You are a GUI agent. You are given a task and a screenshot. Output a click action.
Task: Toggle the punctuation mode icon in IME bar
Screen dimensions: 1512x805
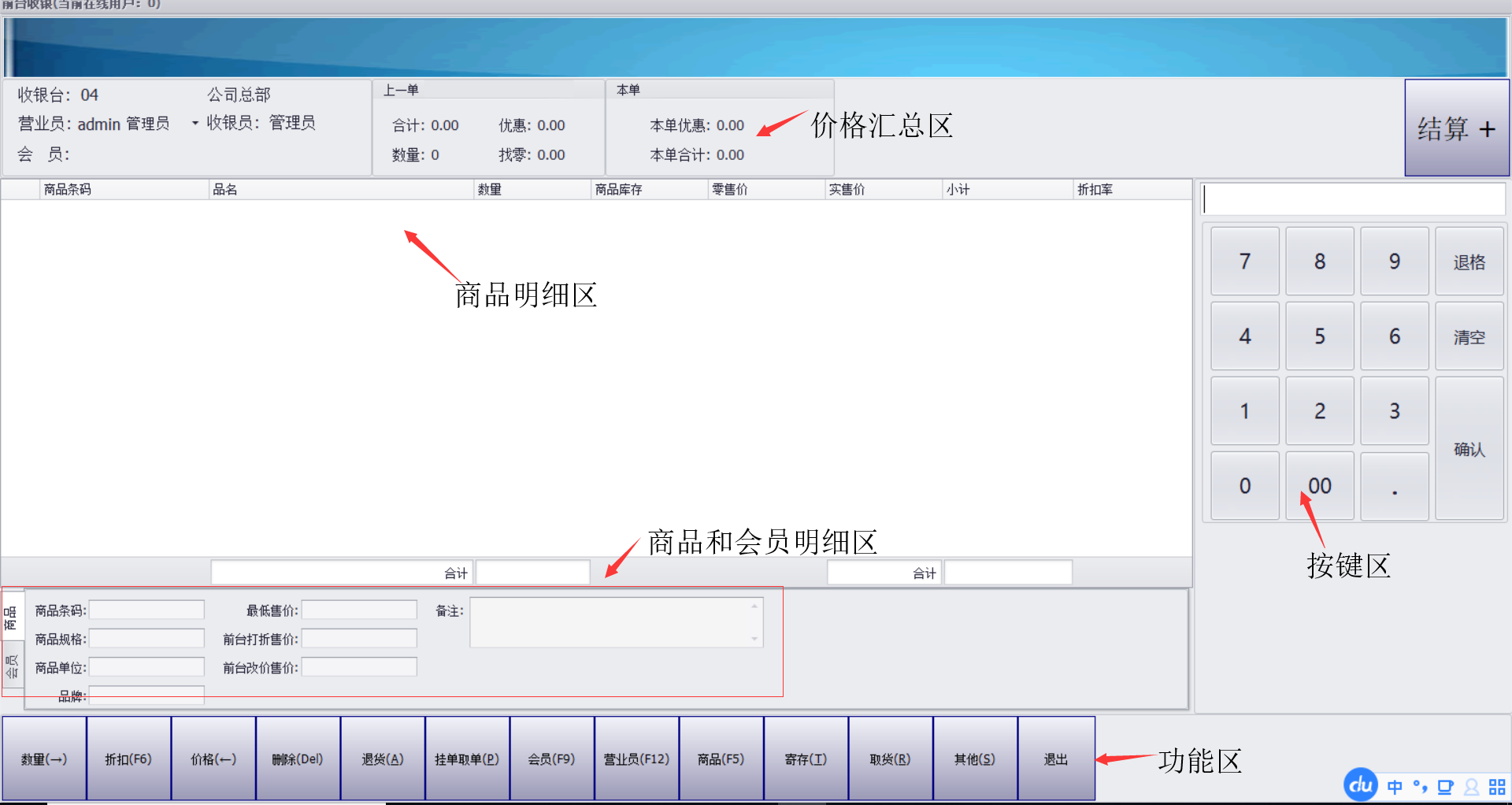[1420, 787]
